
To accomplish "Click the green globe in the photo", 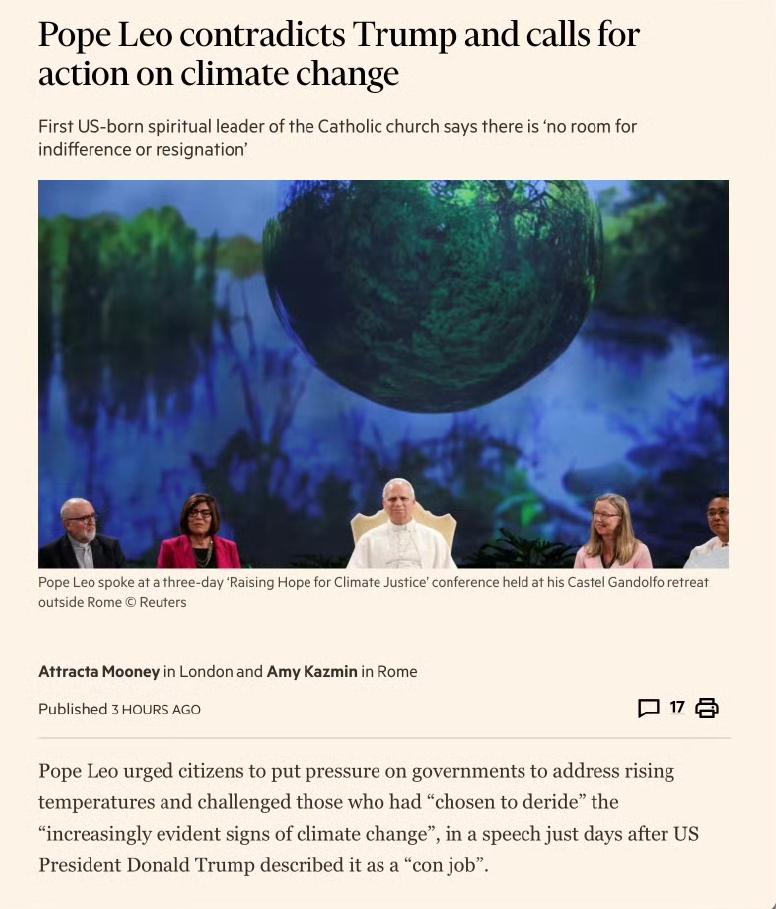I will click(x=432, y=296).
